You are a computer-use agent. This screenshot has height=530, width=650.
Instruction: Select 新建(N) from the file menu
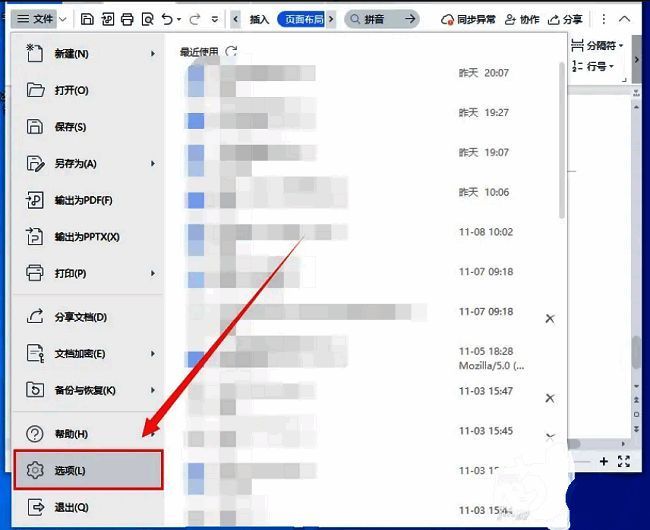coord(88,53)
